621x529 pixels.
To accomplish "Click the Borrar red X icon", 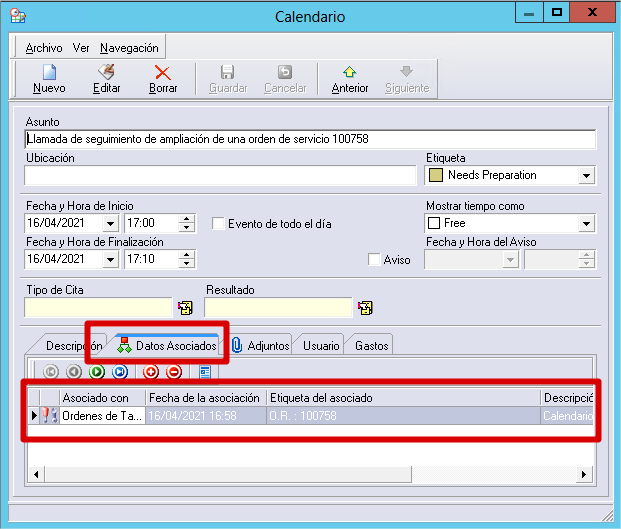I will [x=162, y=78].
